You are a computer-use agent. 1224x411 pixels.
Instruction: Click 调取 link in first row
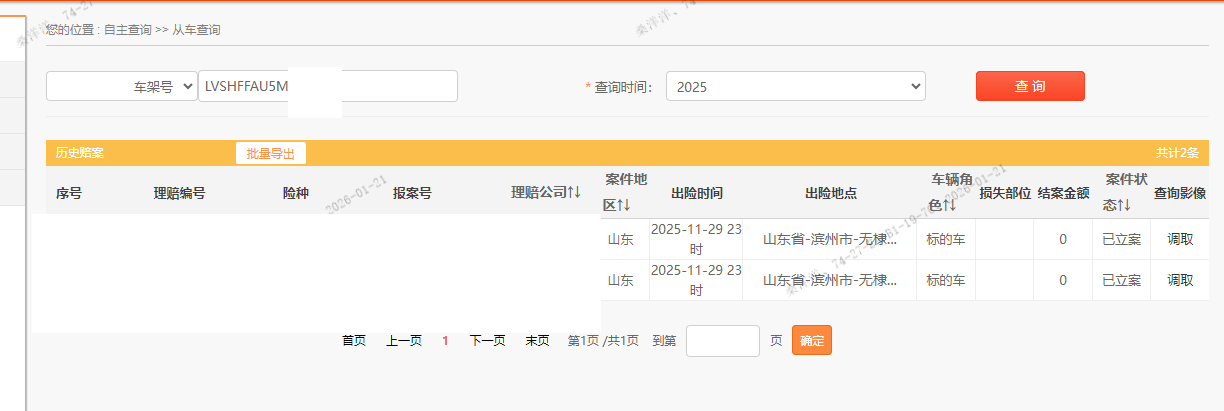point(1180,239)
